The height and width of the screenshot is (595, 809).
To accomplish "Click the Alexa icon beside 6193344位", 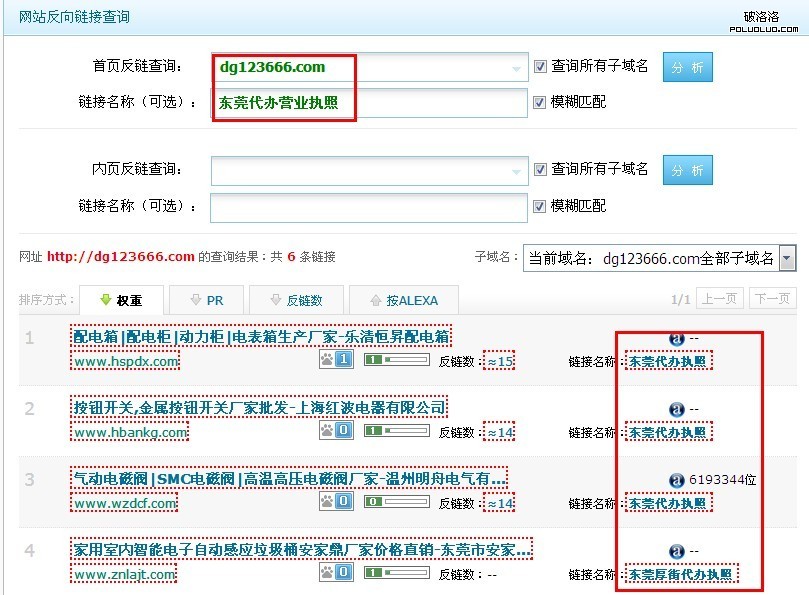I will click(x=676, y=480).
